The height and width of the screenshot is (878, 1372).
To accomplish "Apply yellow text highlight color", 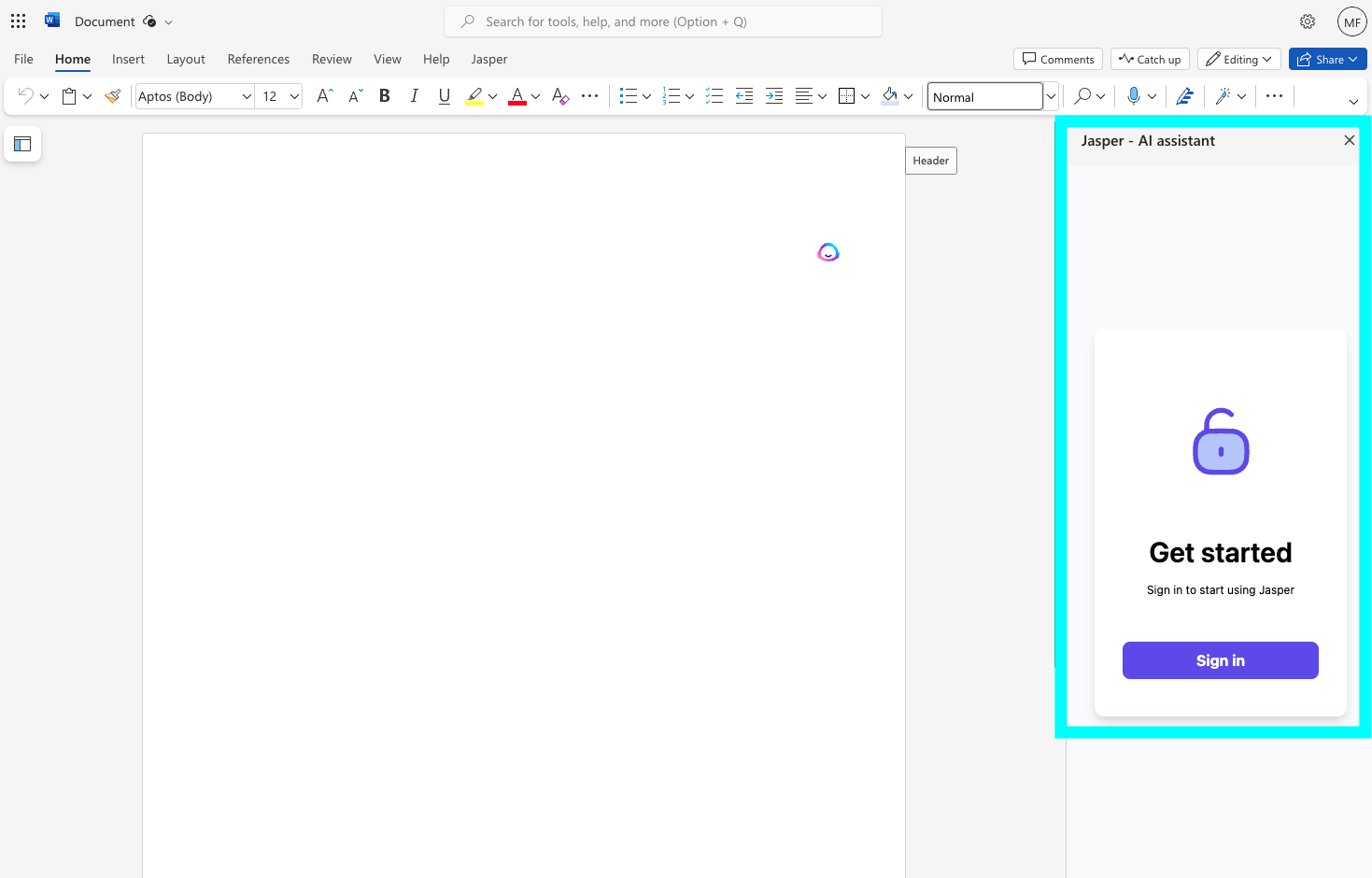I will pyautogui.click(x=474, y=95).
